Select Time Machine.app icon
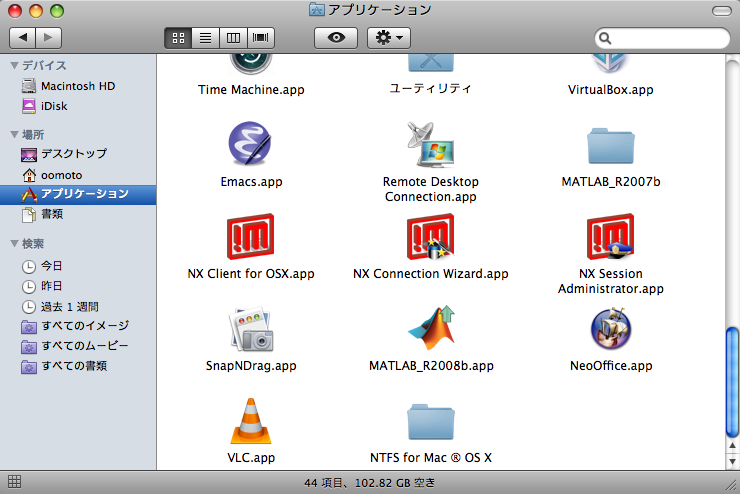Screen dimensions: 740x494 tap(251, 65)
